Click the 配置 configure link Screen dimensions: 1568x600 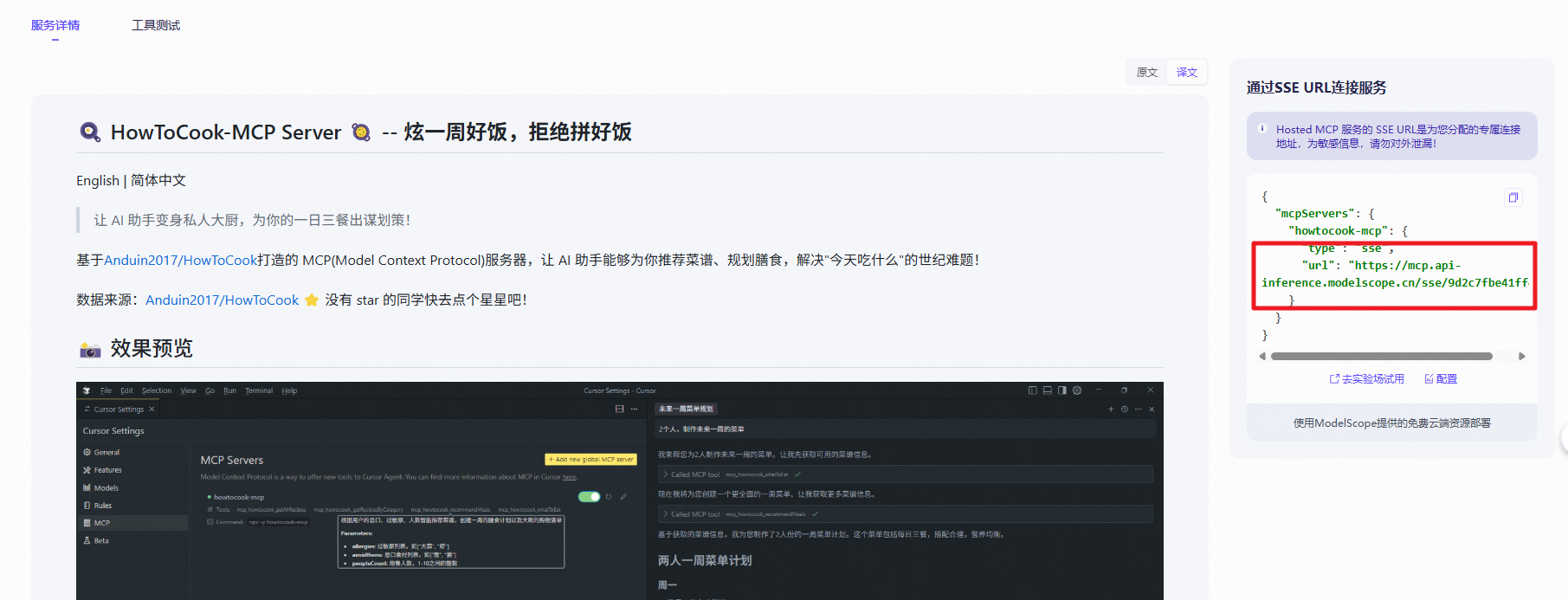click(x=1441, y=379)
